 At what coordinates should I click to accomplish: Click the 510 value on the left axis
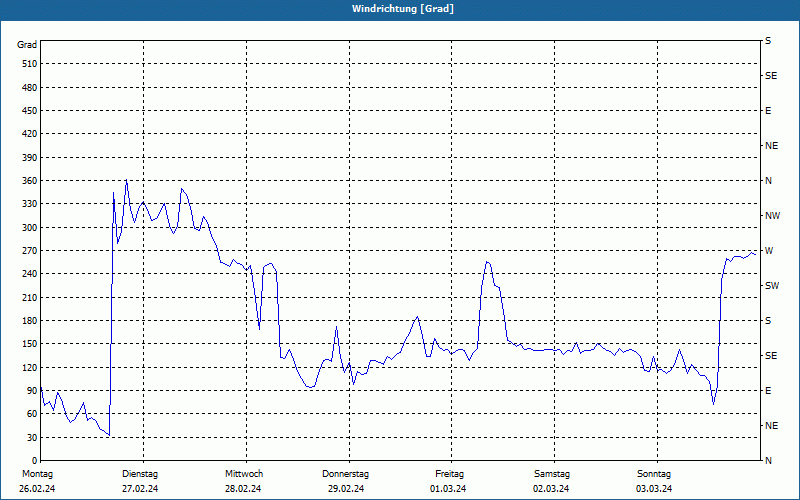30,64
